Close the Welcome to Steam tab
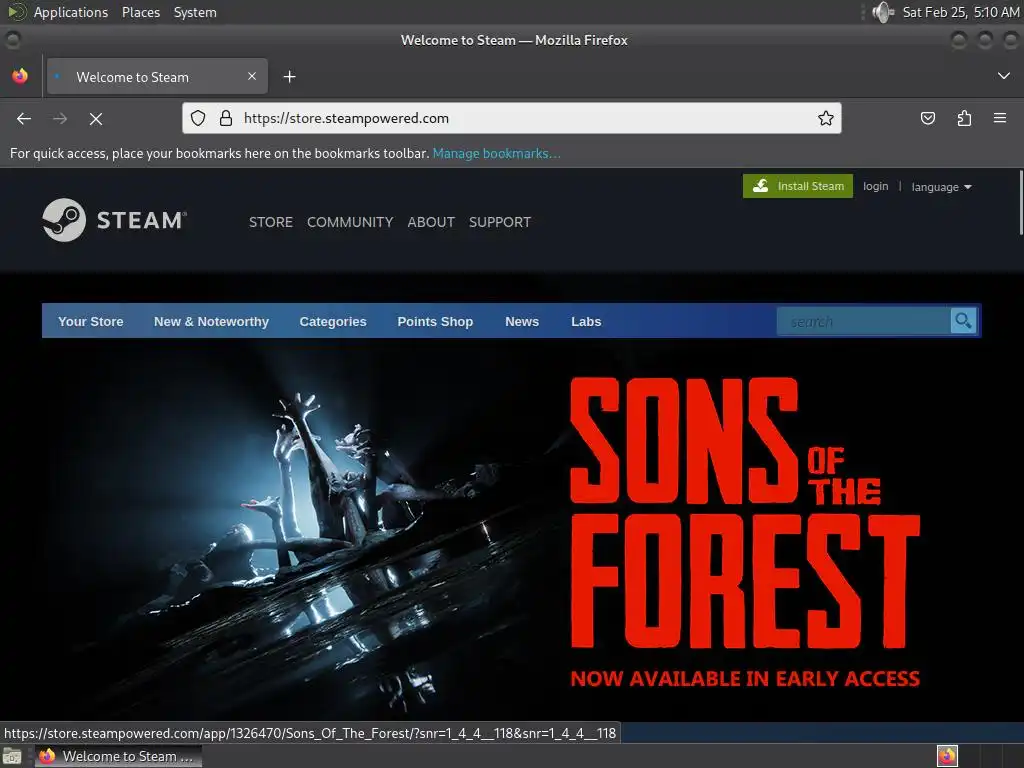The width and height of the screenshot is (1024, 768). point(252,76)
